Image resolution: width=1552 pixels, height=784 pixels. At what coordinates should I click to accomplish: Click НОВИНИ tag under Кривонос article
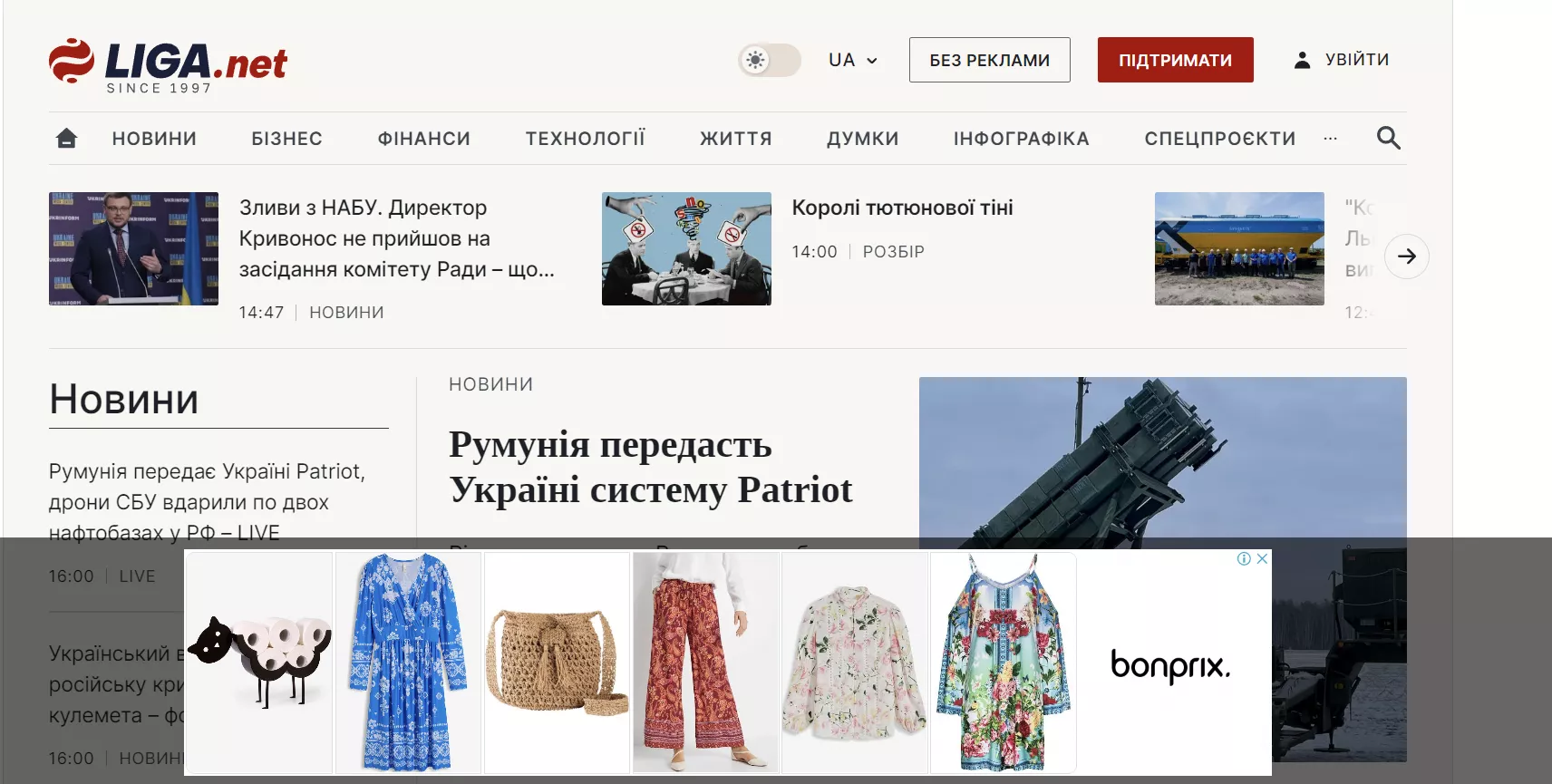[346, 313]
